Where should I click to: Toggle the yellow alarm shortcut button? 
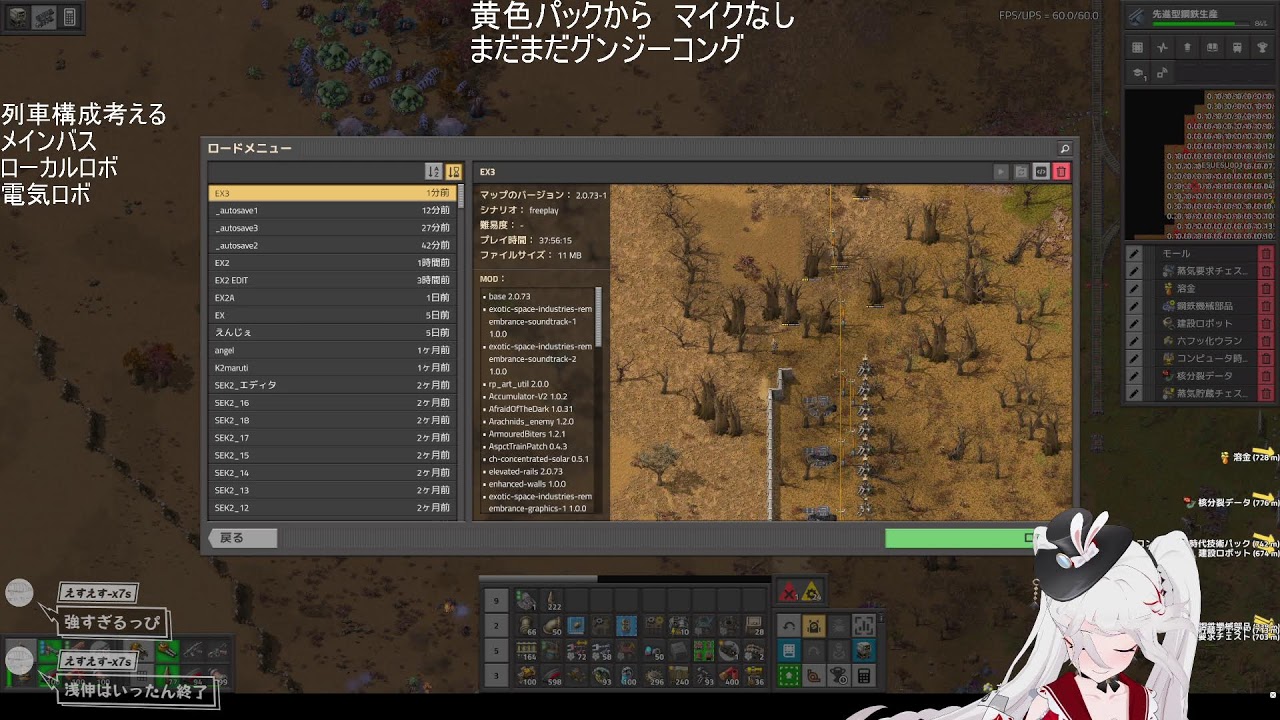click(814, 626)
